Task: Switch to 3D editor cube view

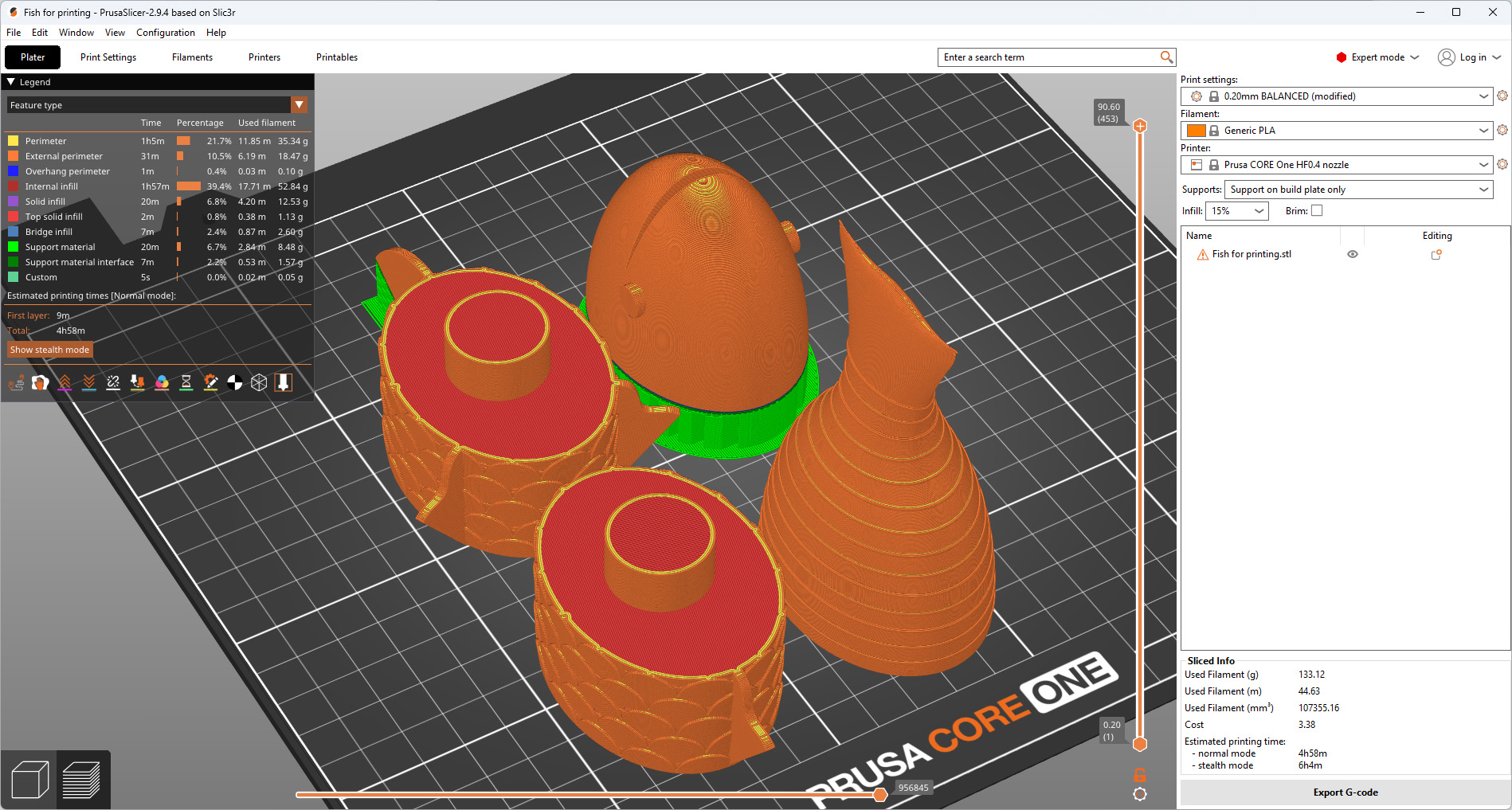Action: [30, 780]
